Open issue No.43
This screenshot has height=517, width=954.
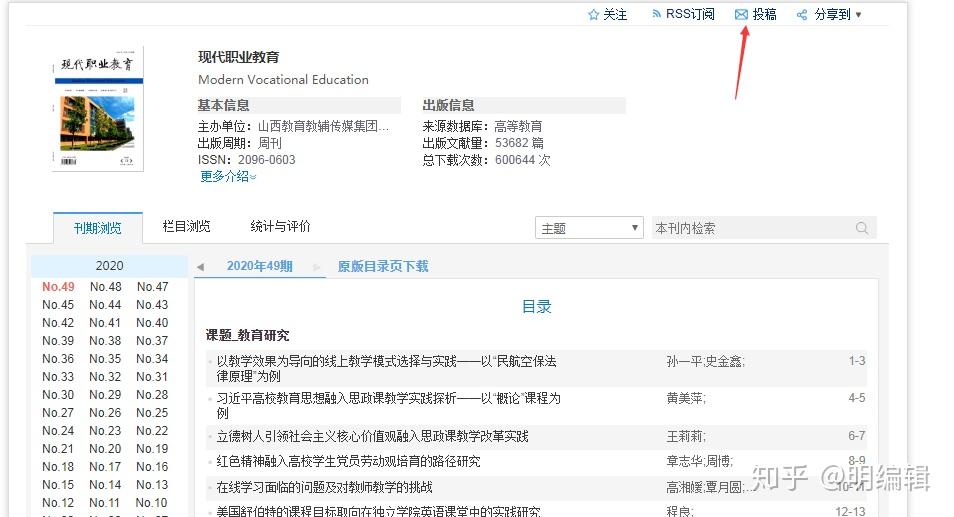(x=152, y=305)
